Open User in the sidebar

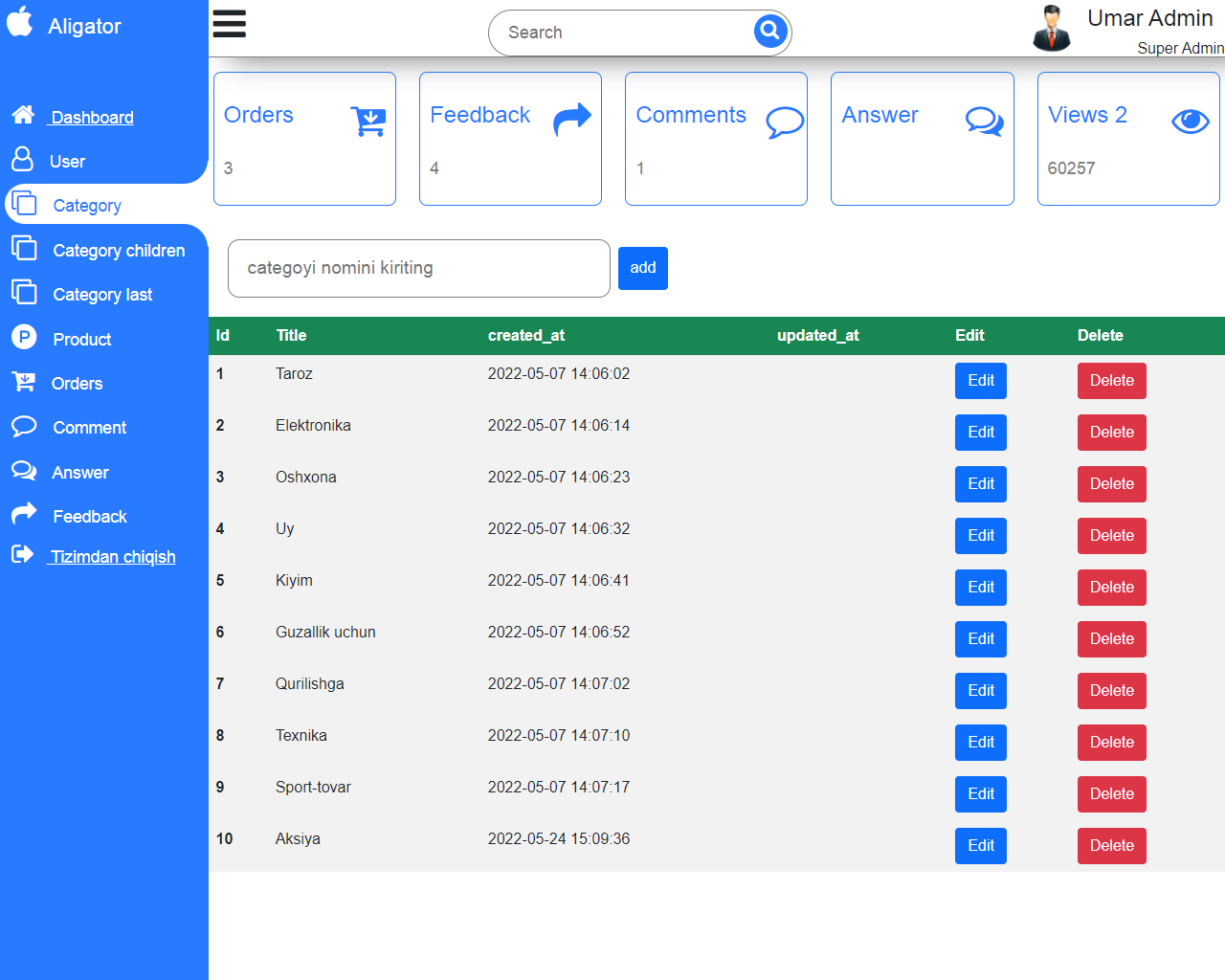67,162
